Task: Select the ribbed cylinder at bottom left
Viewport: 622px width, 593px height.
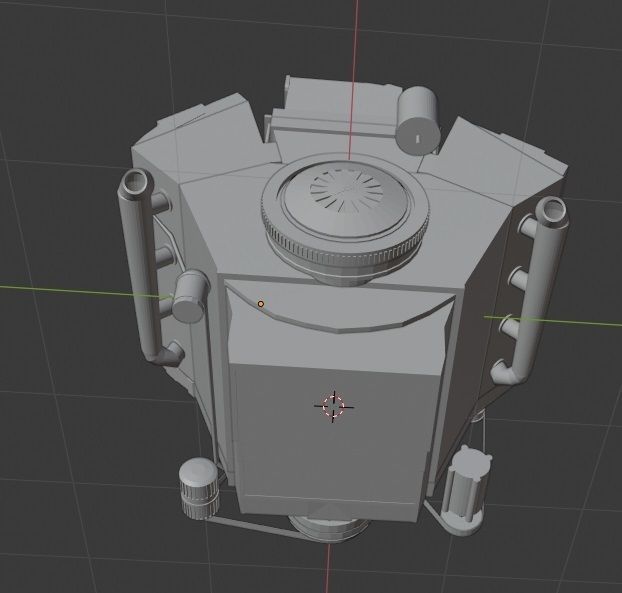Action: pyautogui.click(x=200, y=489)
